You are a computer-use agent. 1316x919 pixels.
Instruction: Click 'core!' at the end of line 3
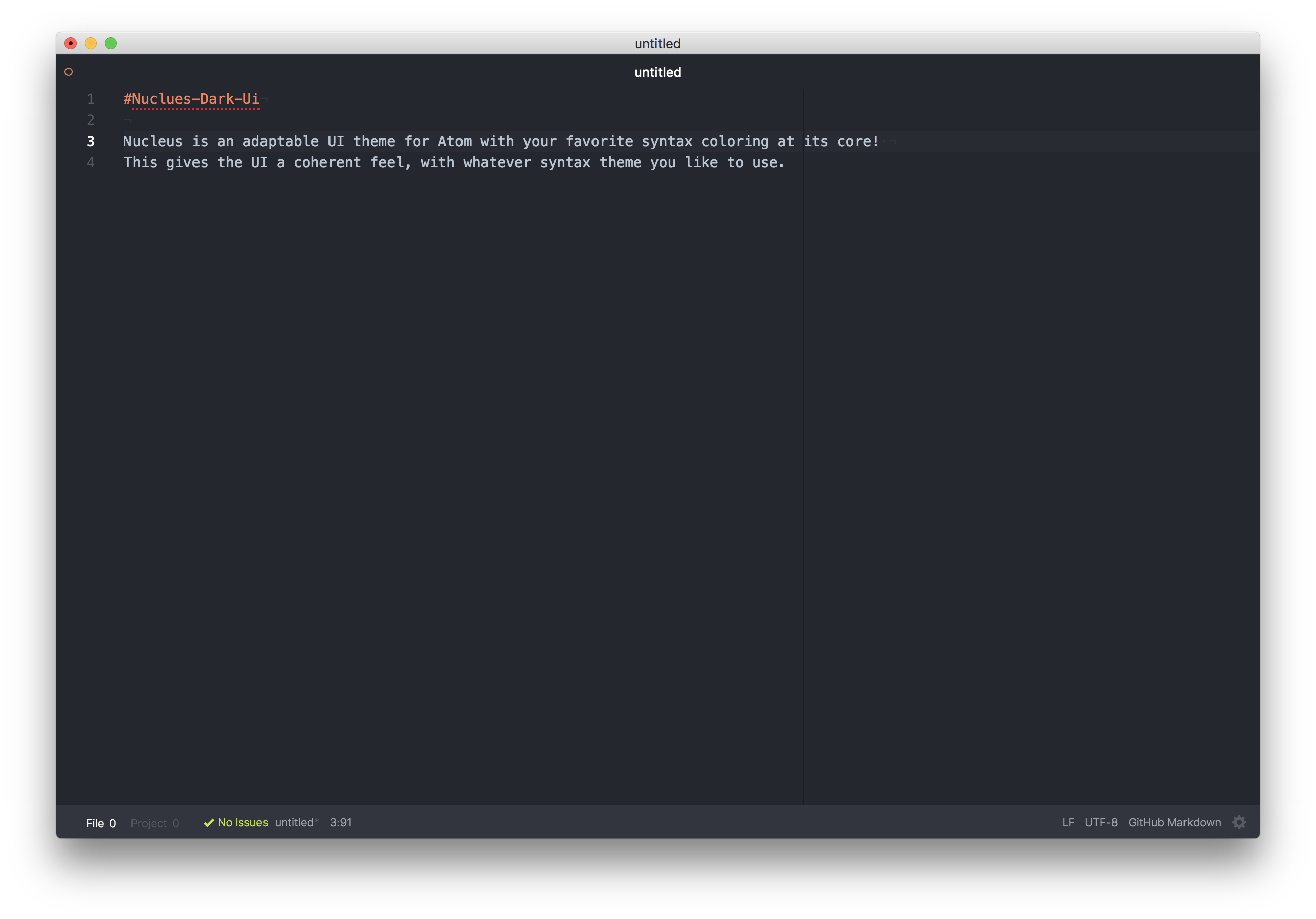click(858, 141)
